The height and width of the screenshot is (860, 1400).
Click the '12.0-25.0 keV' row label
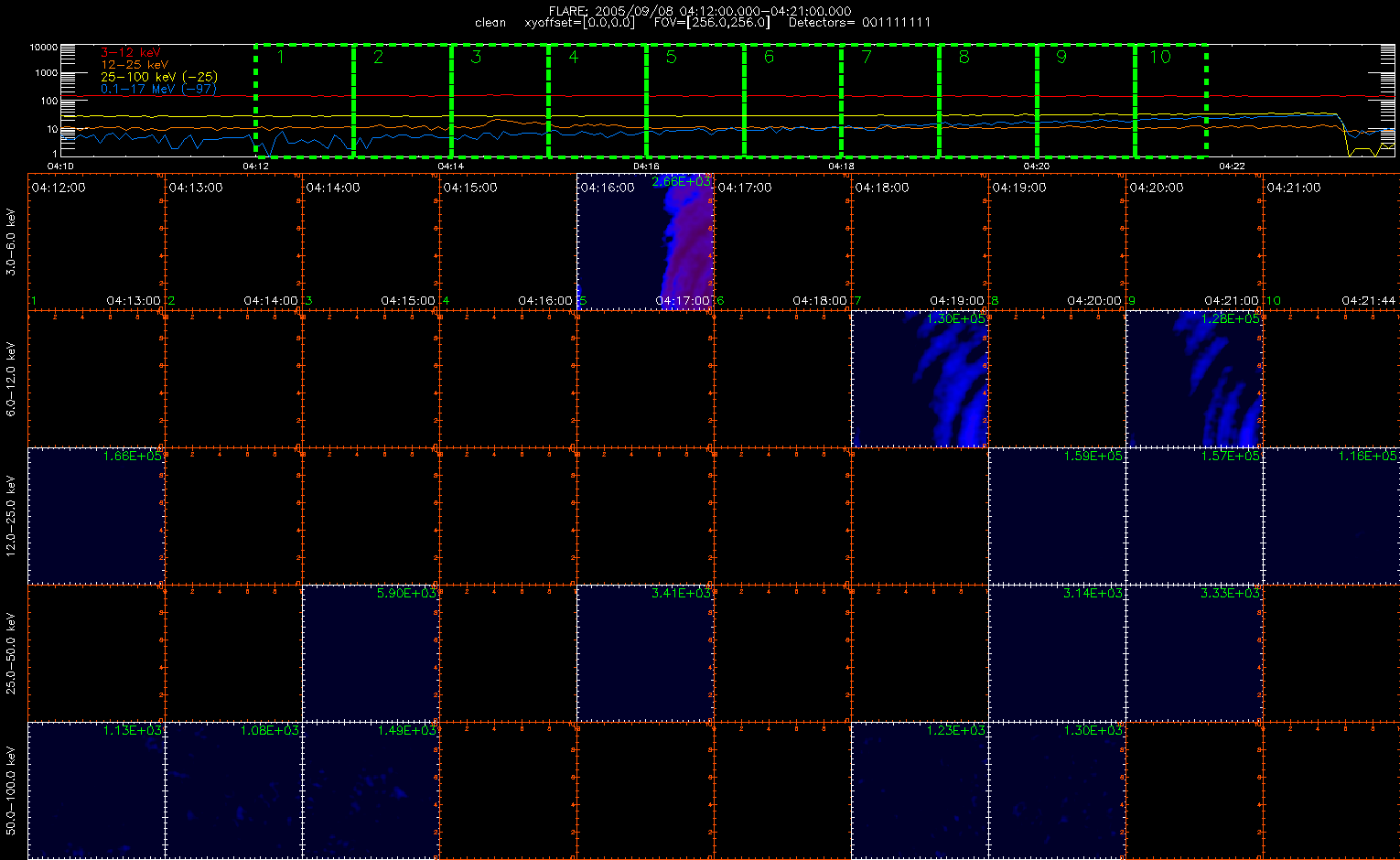coord(11,516)
